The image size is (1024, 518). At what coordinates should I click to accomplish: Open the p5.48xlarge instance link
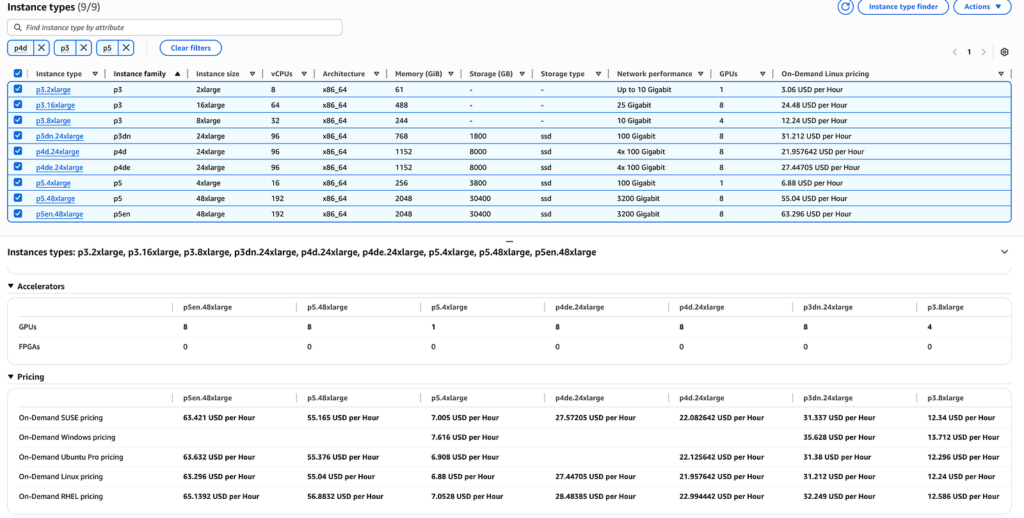pos(56,199)
